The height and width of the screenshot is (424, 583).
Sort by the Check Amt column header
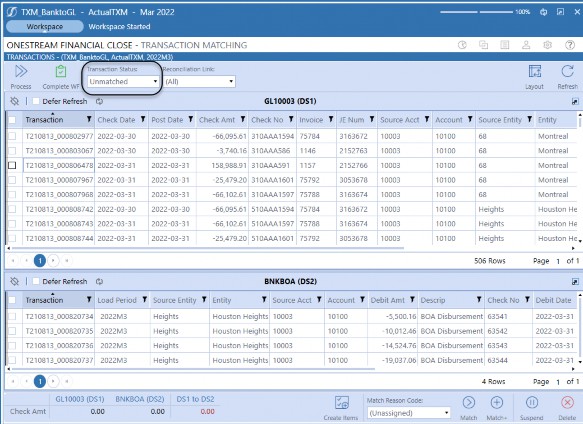coord(217,120)
